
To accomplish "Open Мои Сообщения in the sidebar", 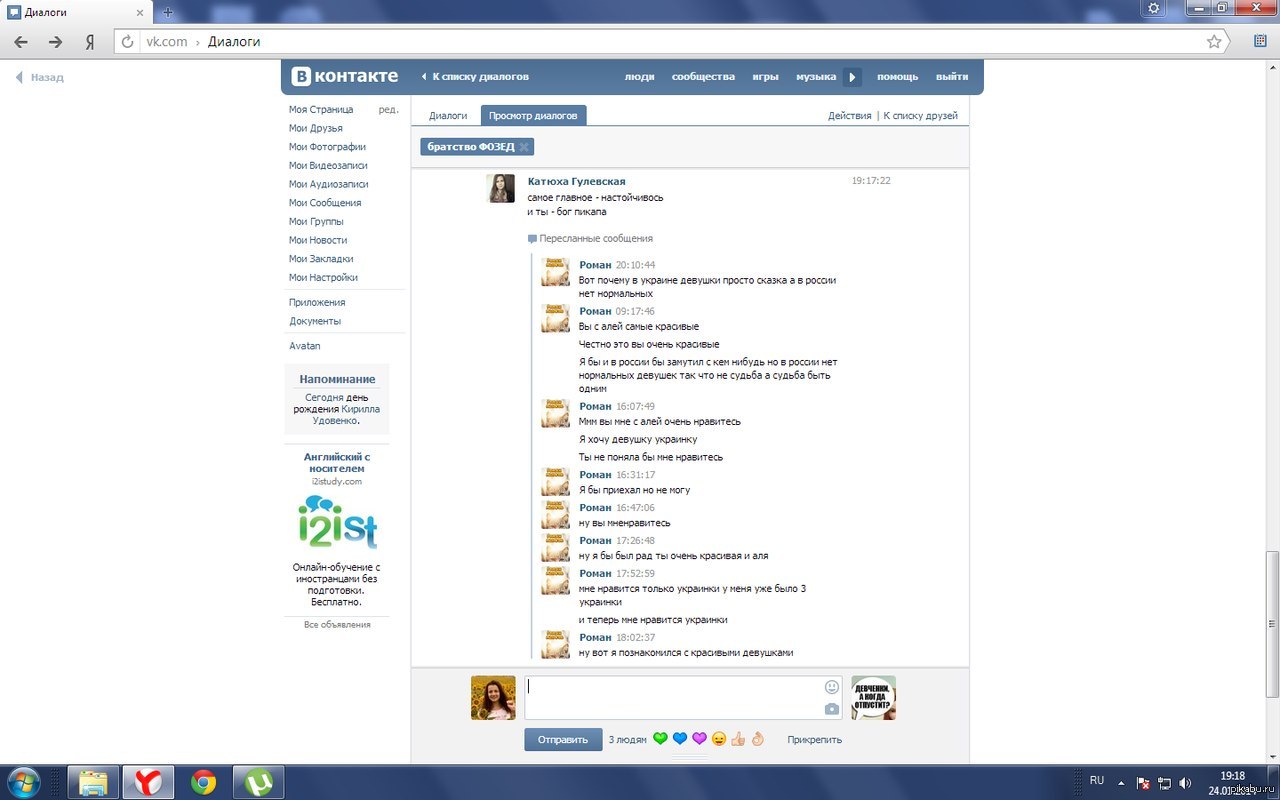I will [325, 203].
